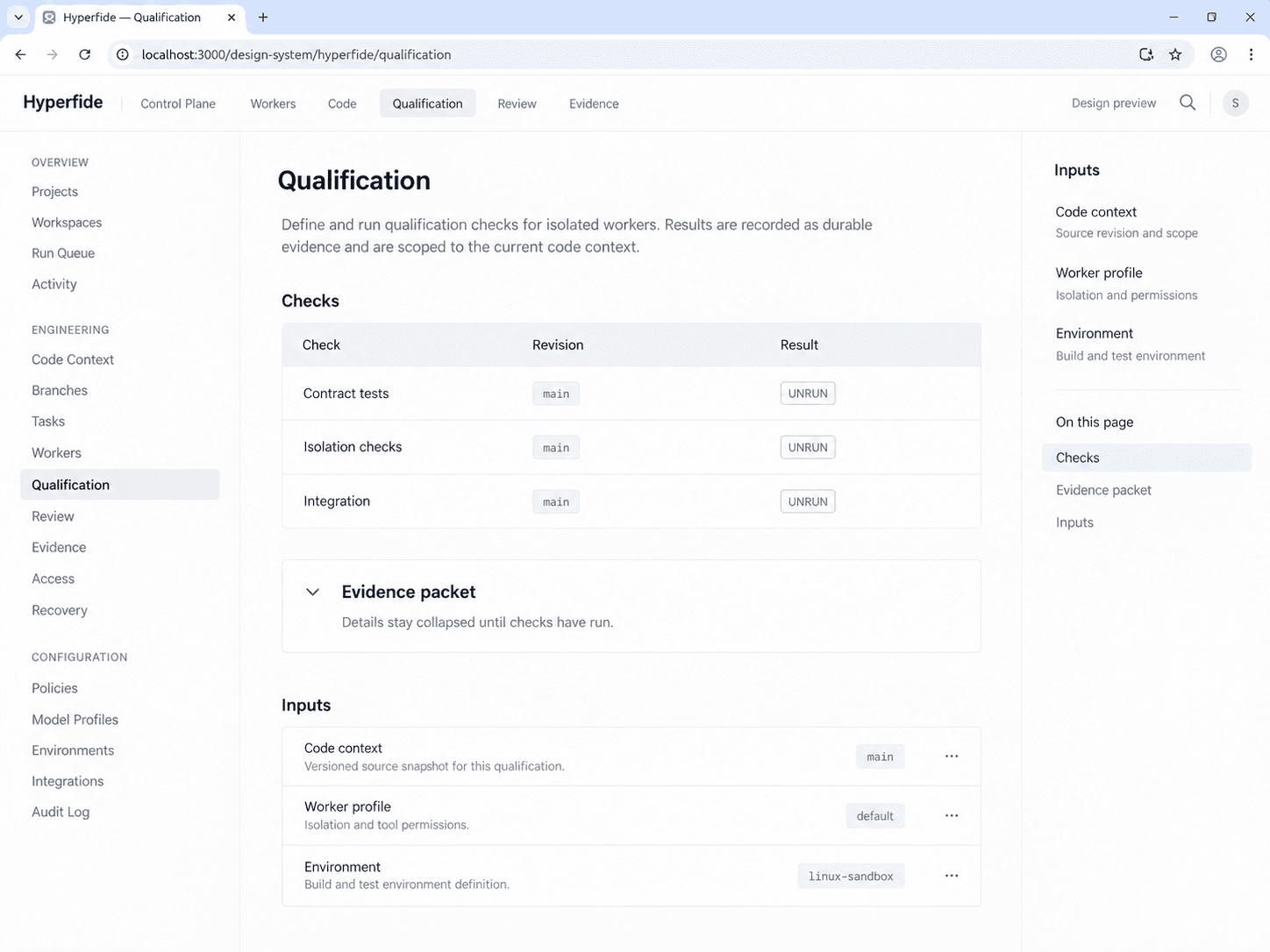The height and width of the screenshot is (952, 1270).
Task: Click the install app icon in address bar
Action: click(x=1145, y=54)
